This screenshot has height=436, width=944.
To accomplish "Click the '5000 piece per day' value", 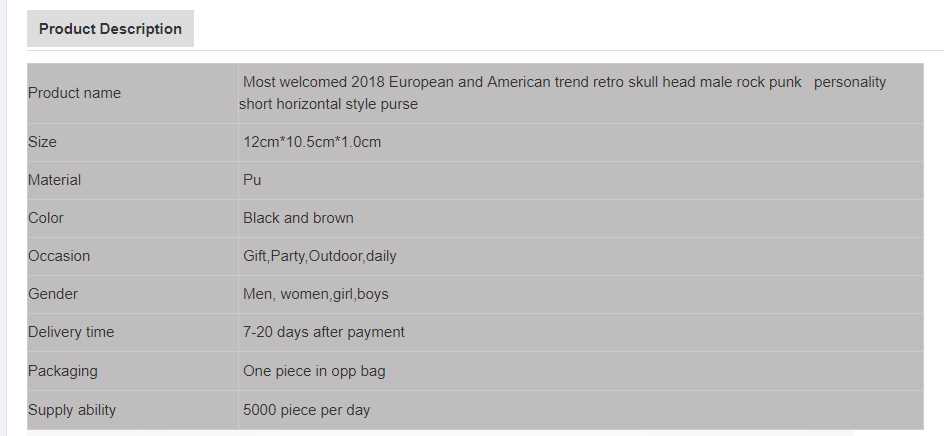I will [x=306, y=410].
